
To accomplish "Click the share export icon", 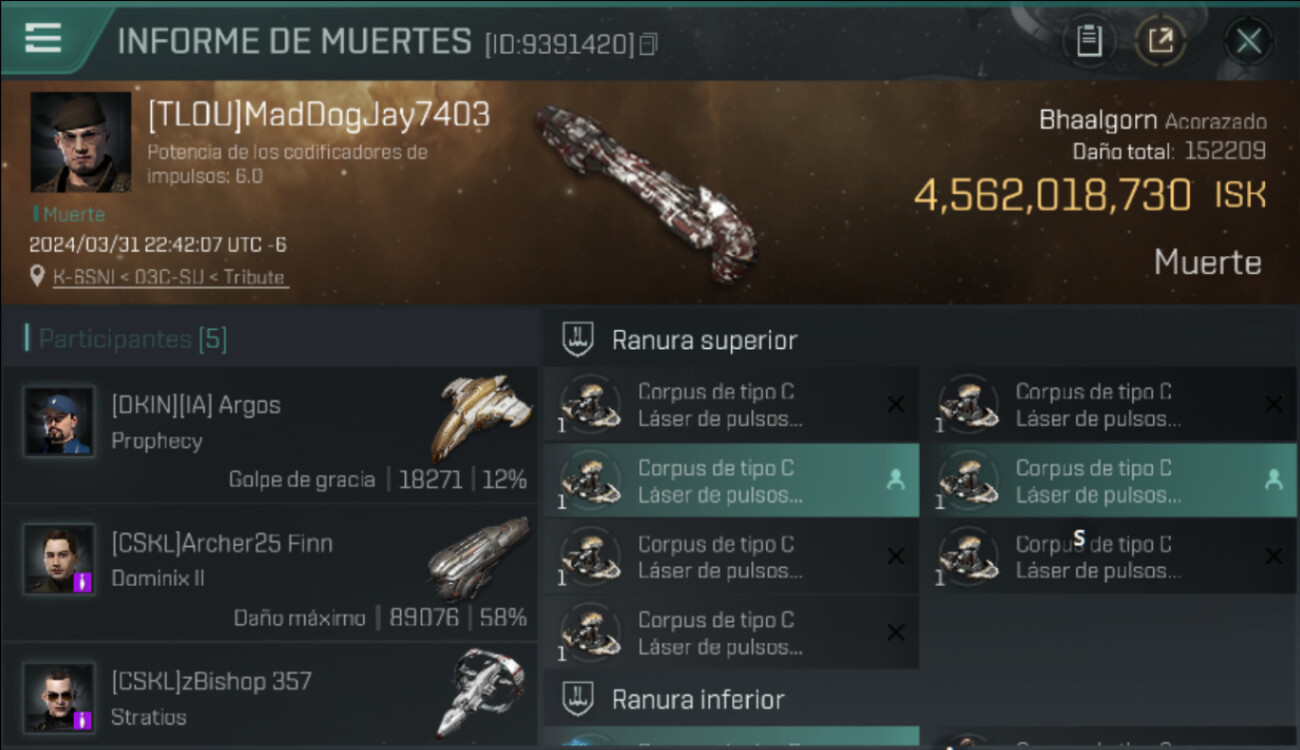I will point(1160,41).
